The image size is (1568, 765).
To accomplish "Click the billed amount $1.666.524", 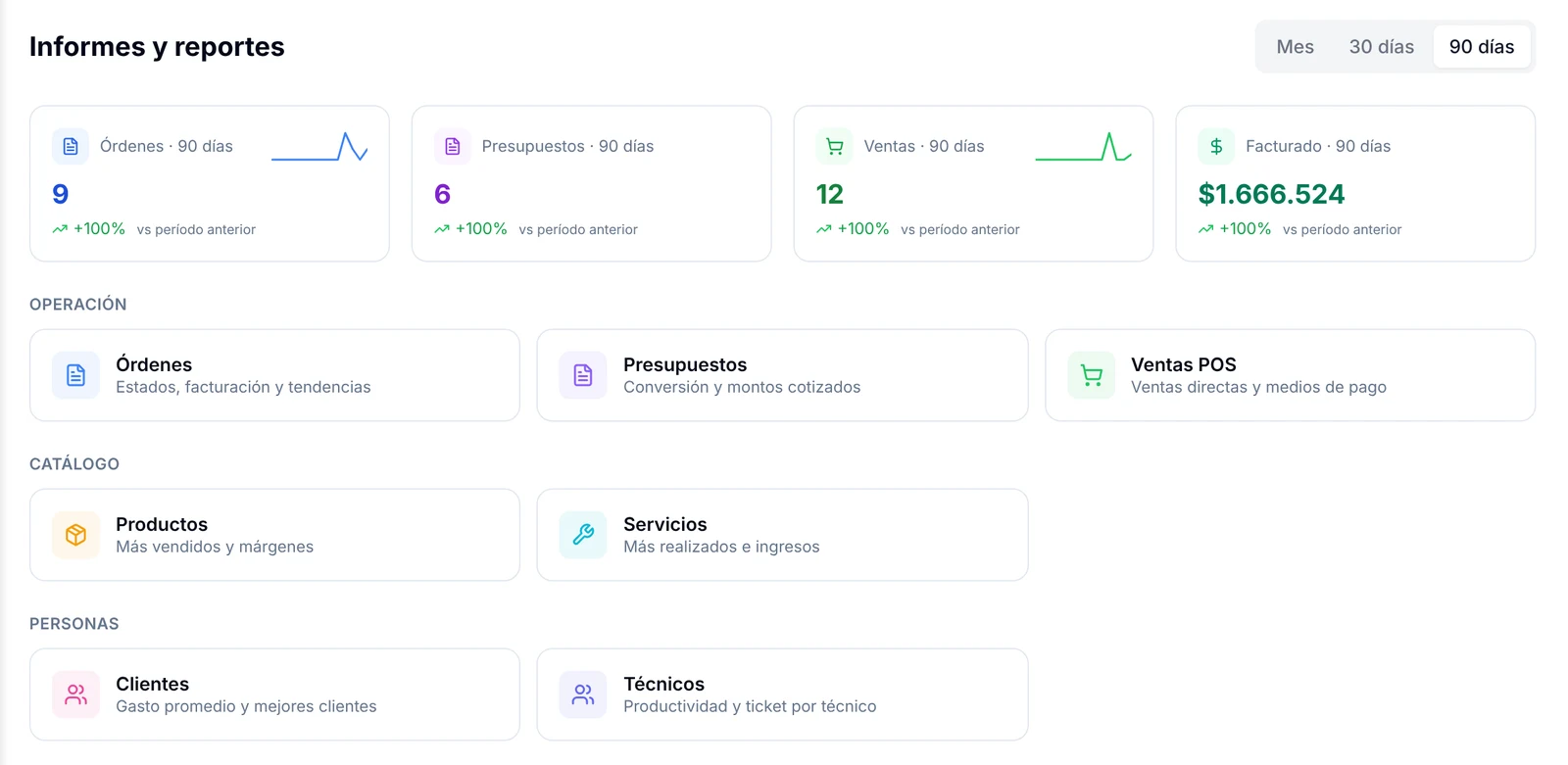I will pos(1271,194).
